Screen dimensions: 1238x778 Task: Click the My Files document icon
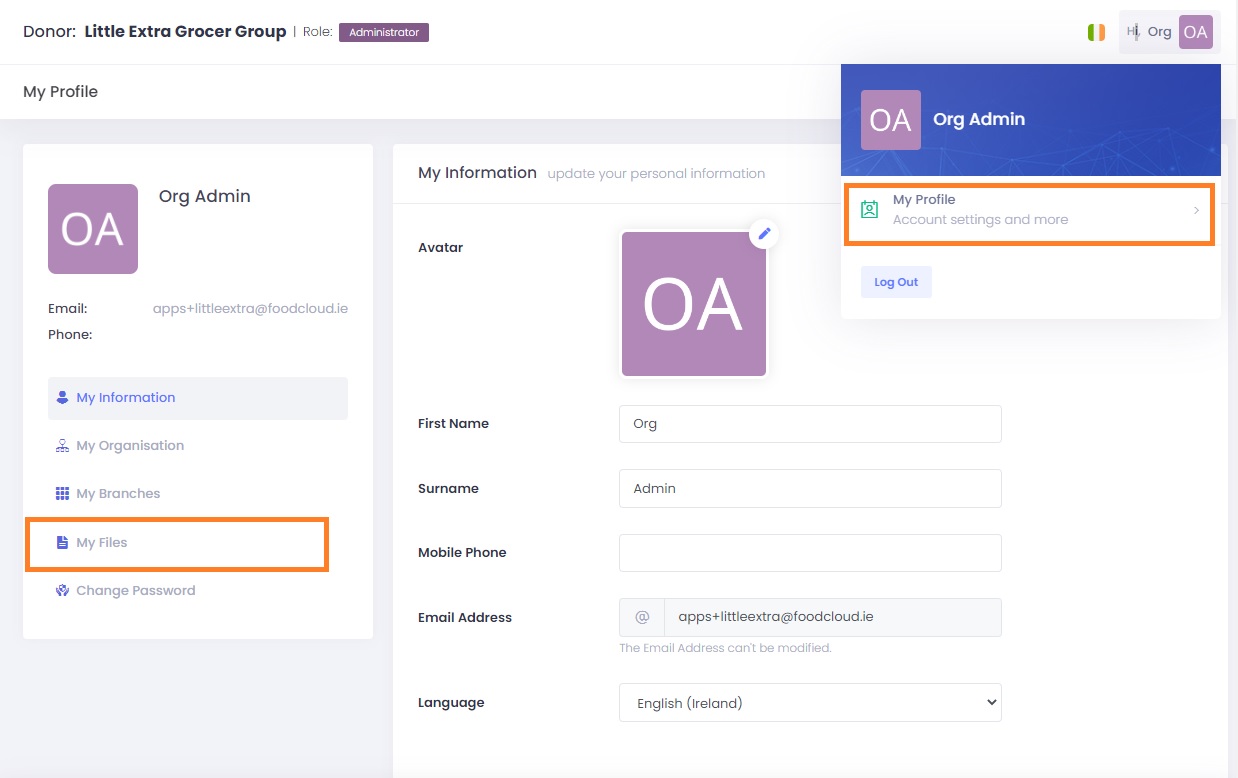pos(62,542)
